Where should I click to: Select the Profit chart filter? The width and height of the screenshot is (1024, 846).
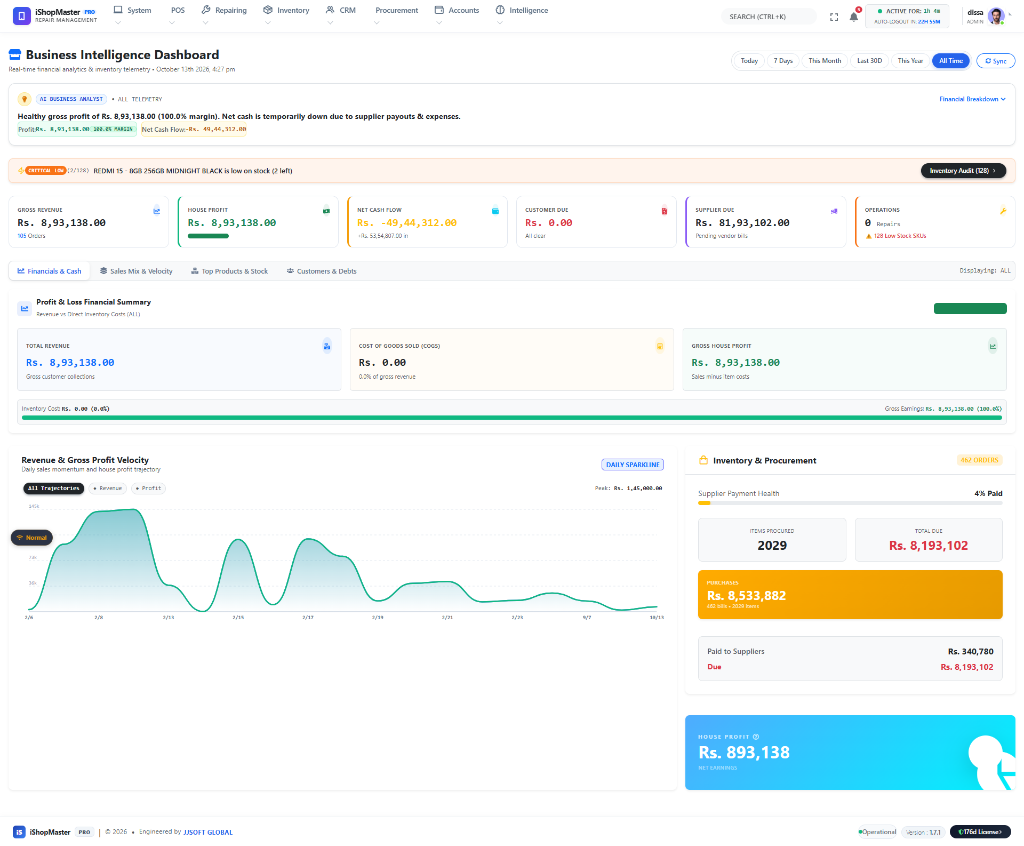148,488
